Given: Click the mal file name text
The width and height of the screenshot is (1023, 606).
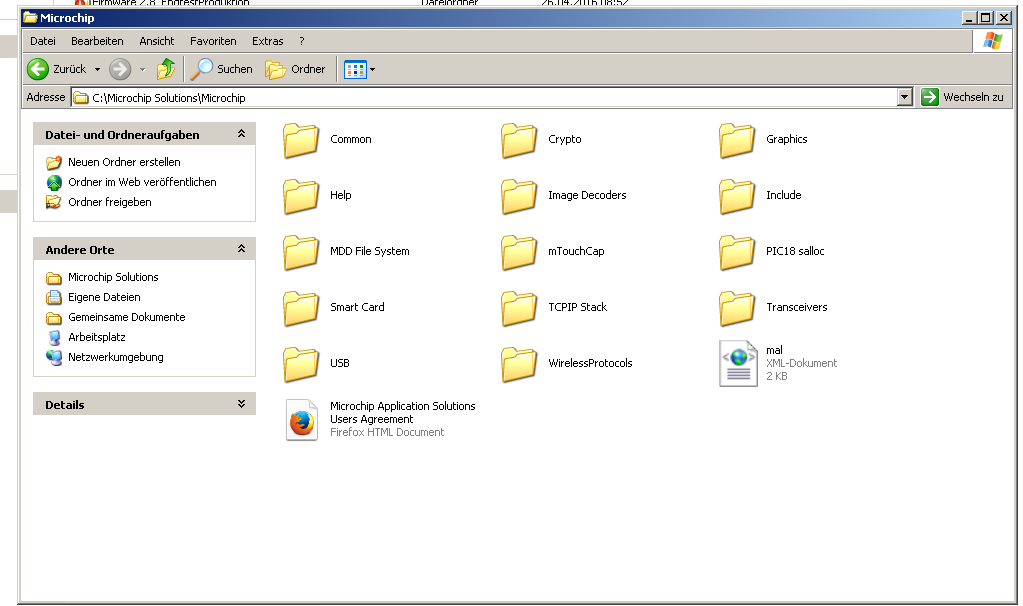Looking at the screenshot, I should click(x=774, y=350).
